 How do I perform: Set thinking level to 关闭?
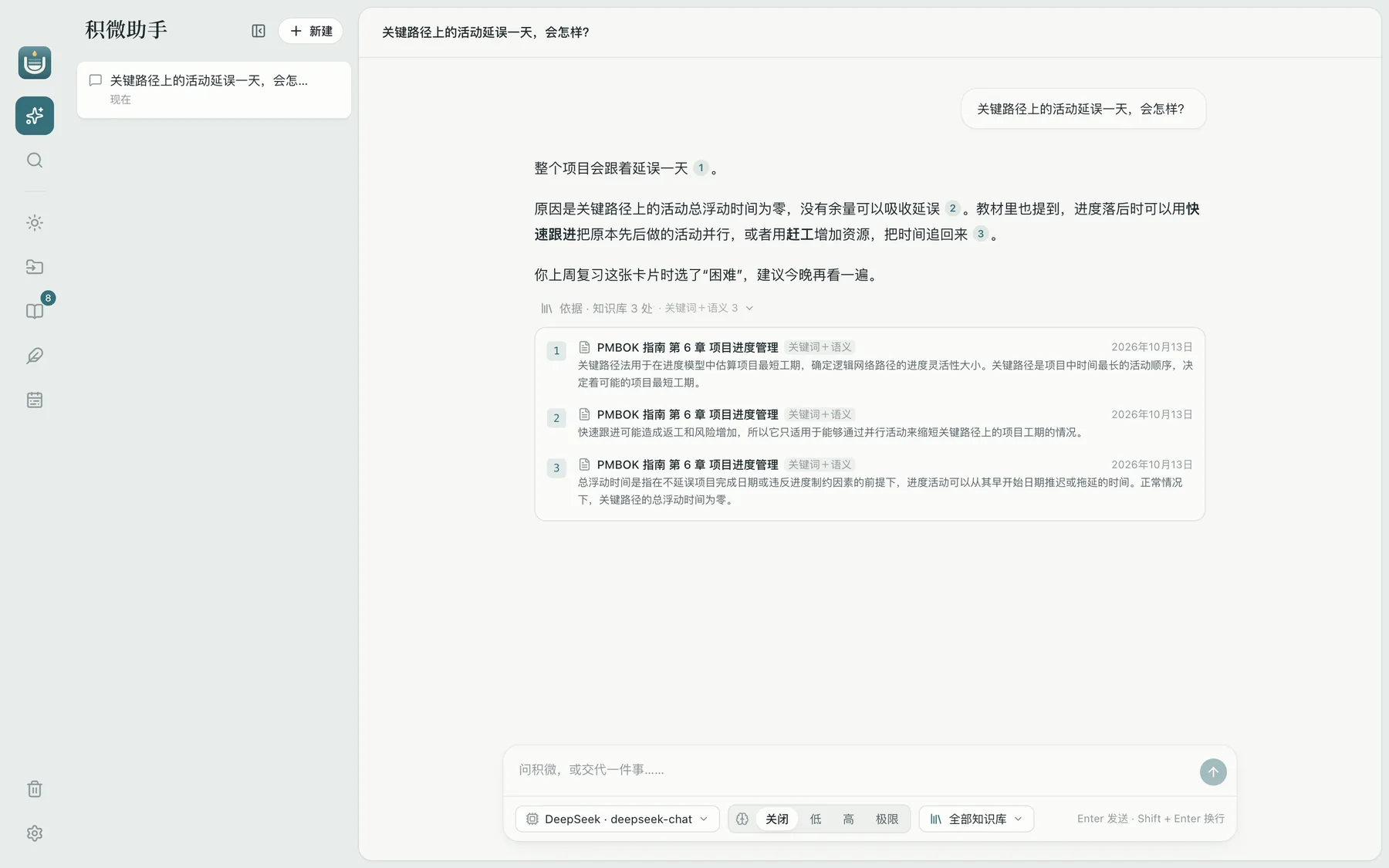[x=777, y=819]
